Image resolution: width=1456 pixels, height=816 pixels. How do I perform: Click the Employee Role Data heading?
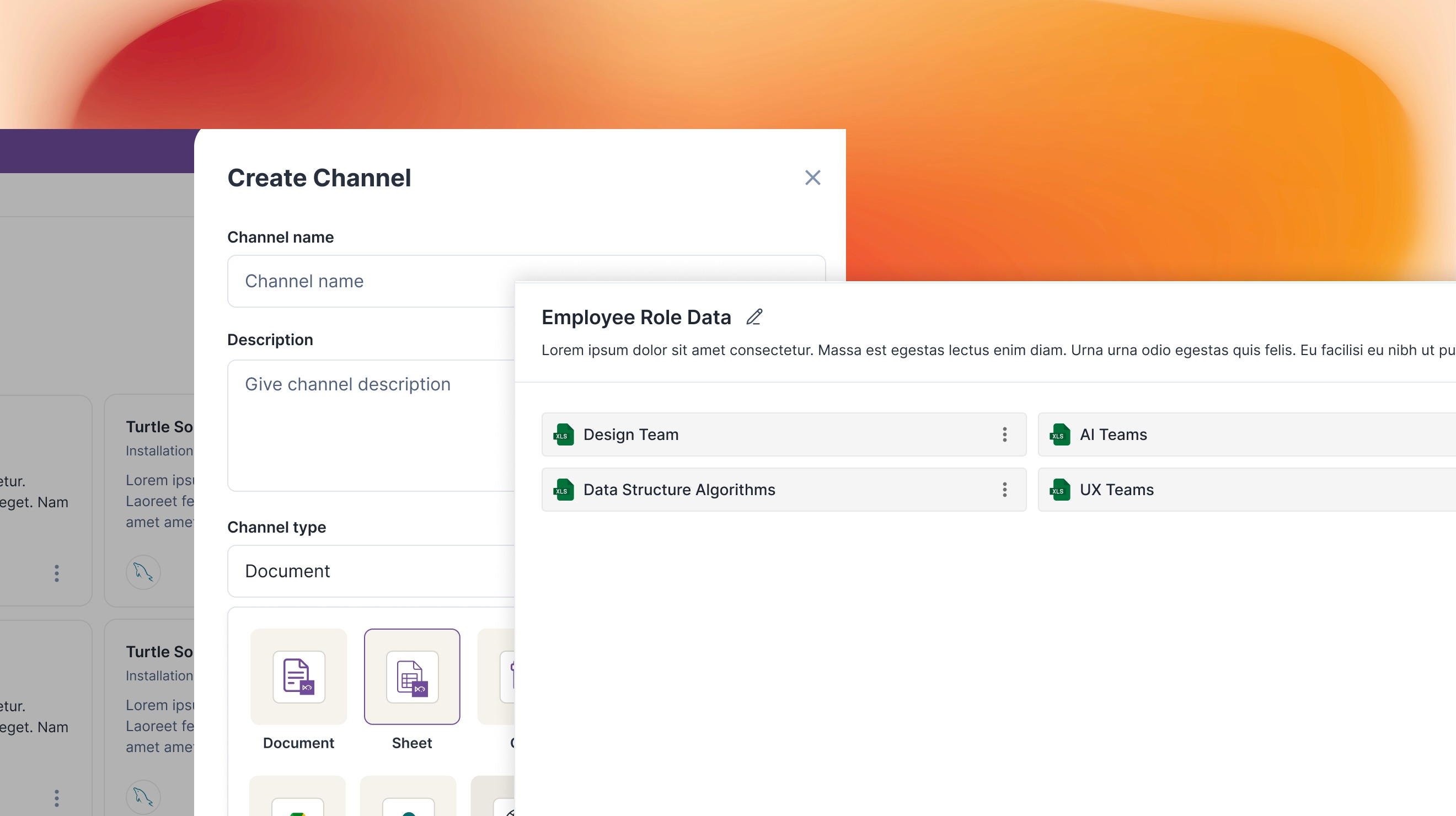pyautogui.click(x=636, y=317)
